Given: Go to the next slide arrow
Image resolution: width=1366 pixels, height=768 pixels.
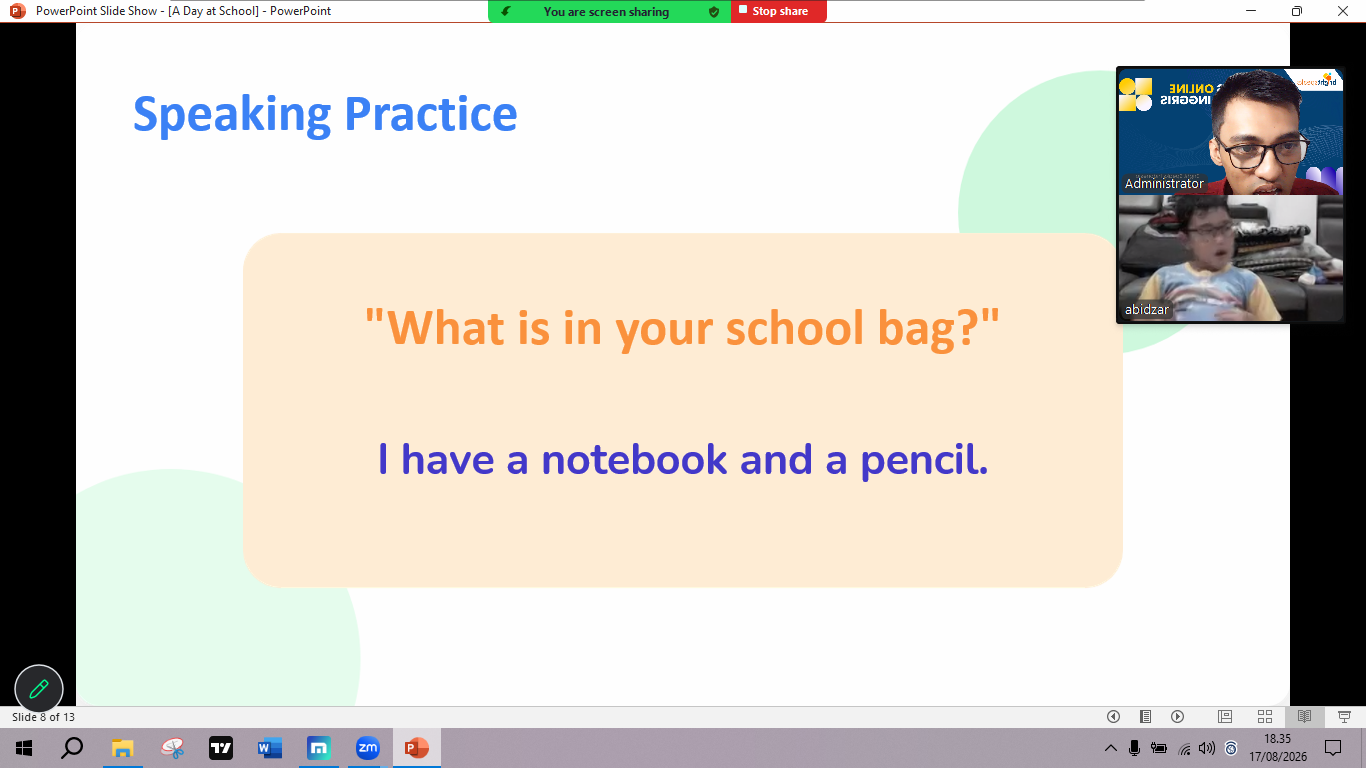Looking at the screenshot, I should click(x=1177, y=717).
